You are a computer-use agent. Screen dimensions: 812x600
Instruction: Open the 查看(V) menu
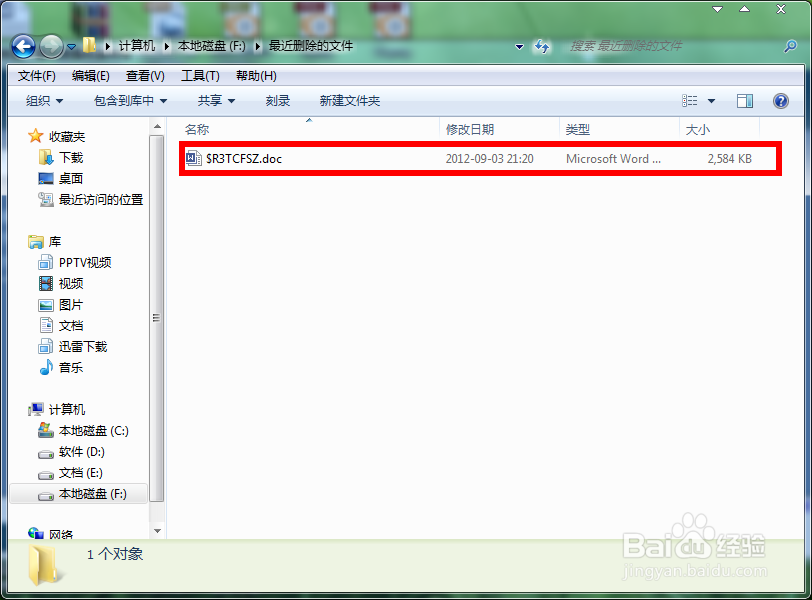coord(145,76)
